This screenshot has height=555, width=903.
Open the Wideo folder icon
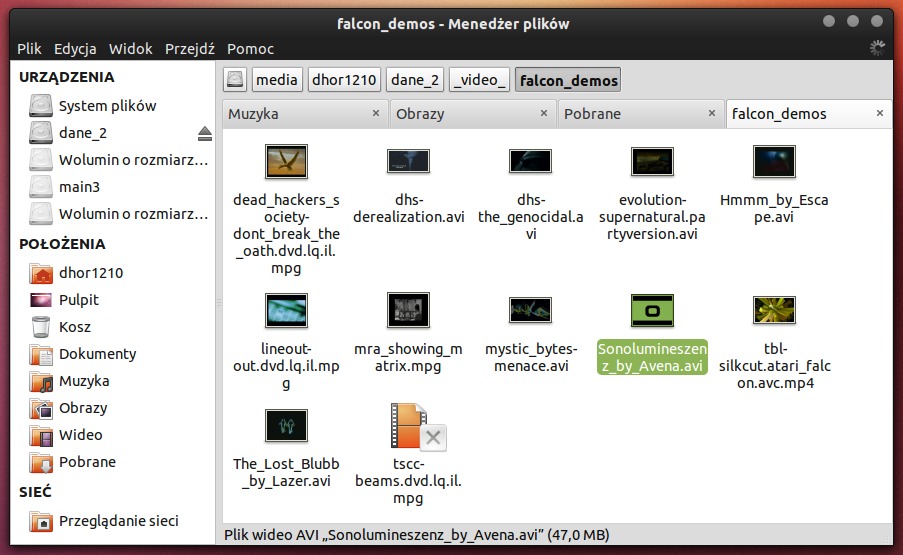tap(41, 435)
